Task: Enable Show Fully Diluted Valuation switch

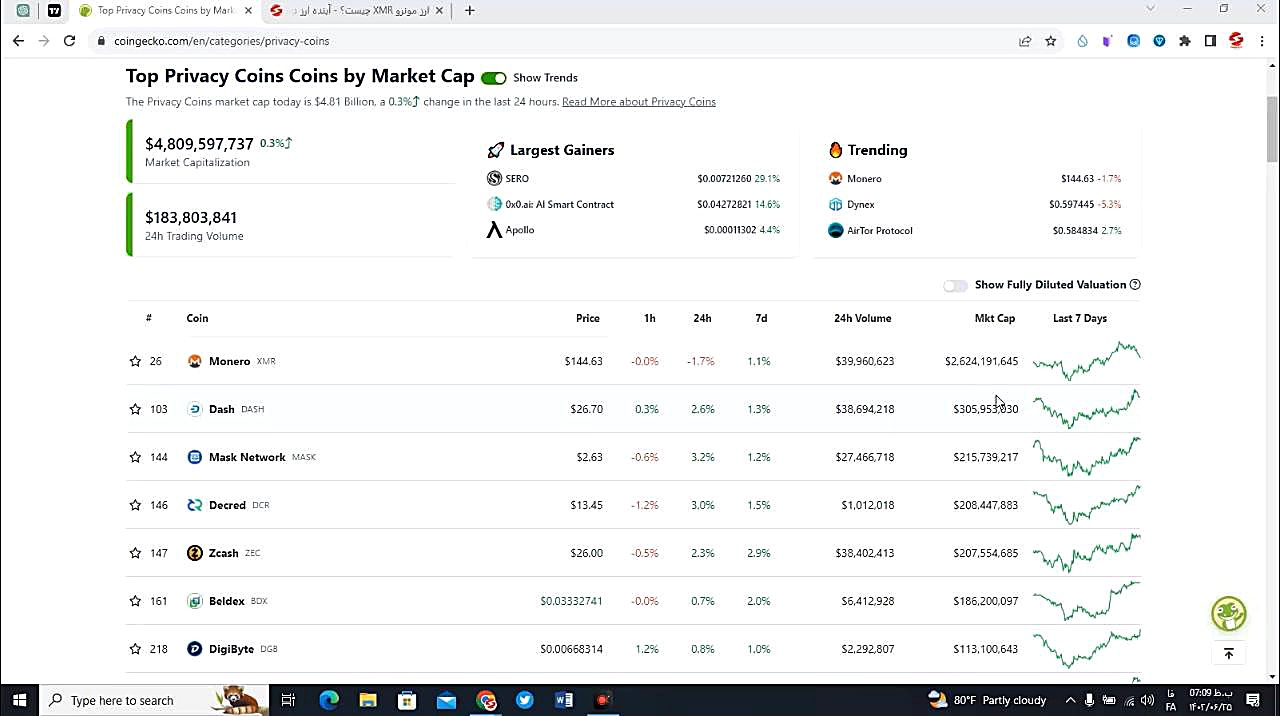Action: click(955, 285)
